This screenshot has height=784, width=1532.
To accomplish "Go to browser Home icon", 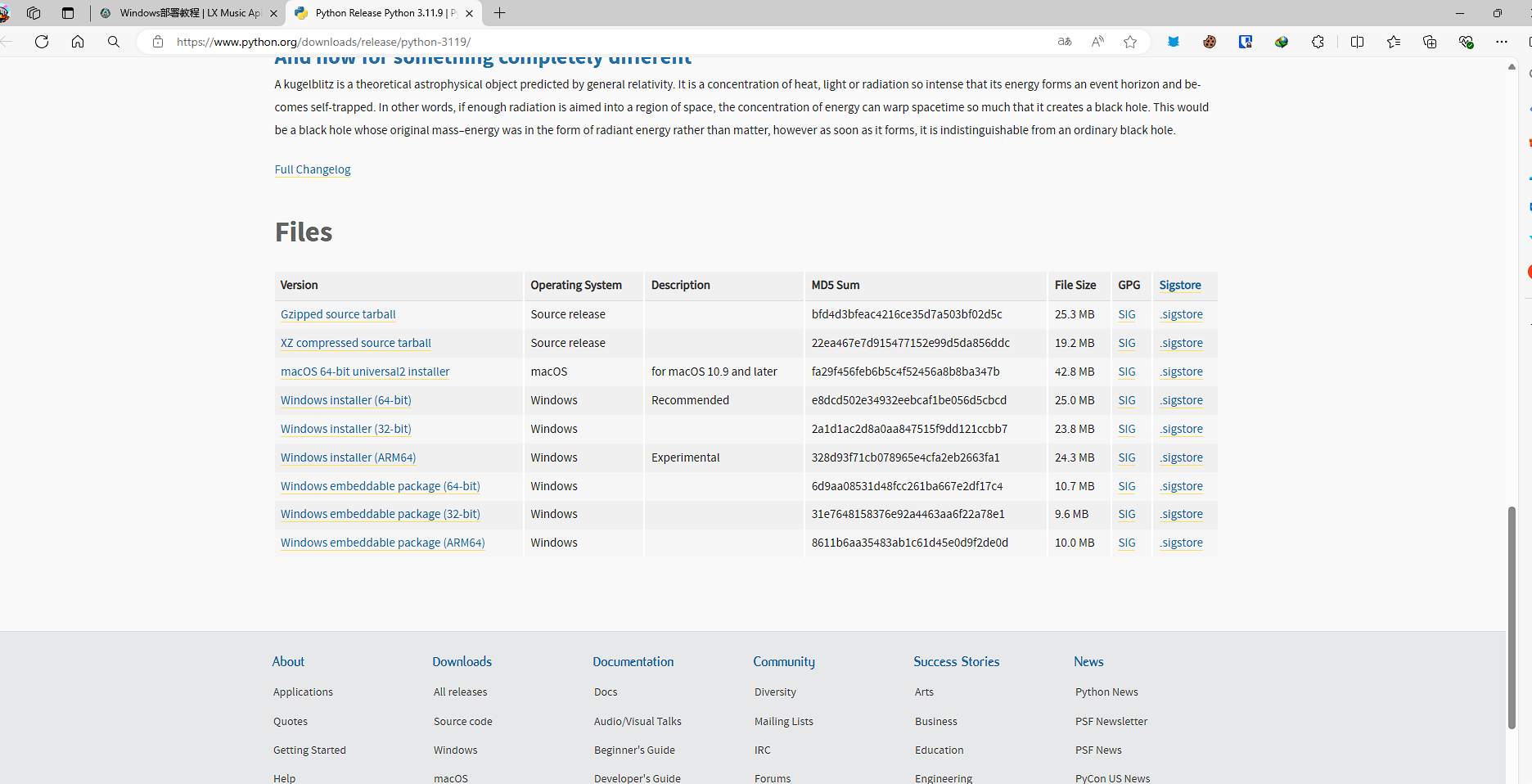I will pos(78,42).
